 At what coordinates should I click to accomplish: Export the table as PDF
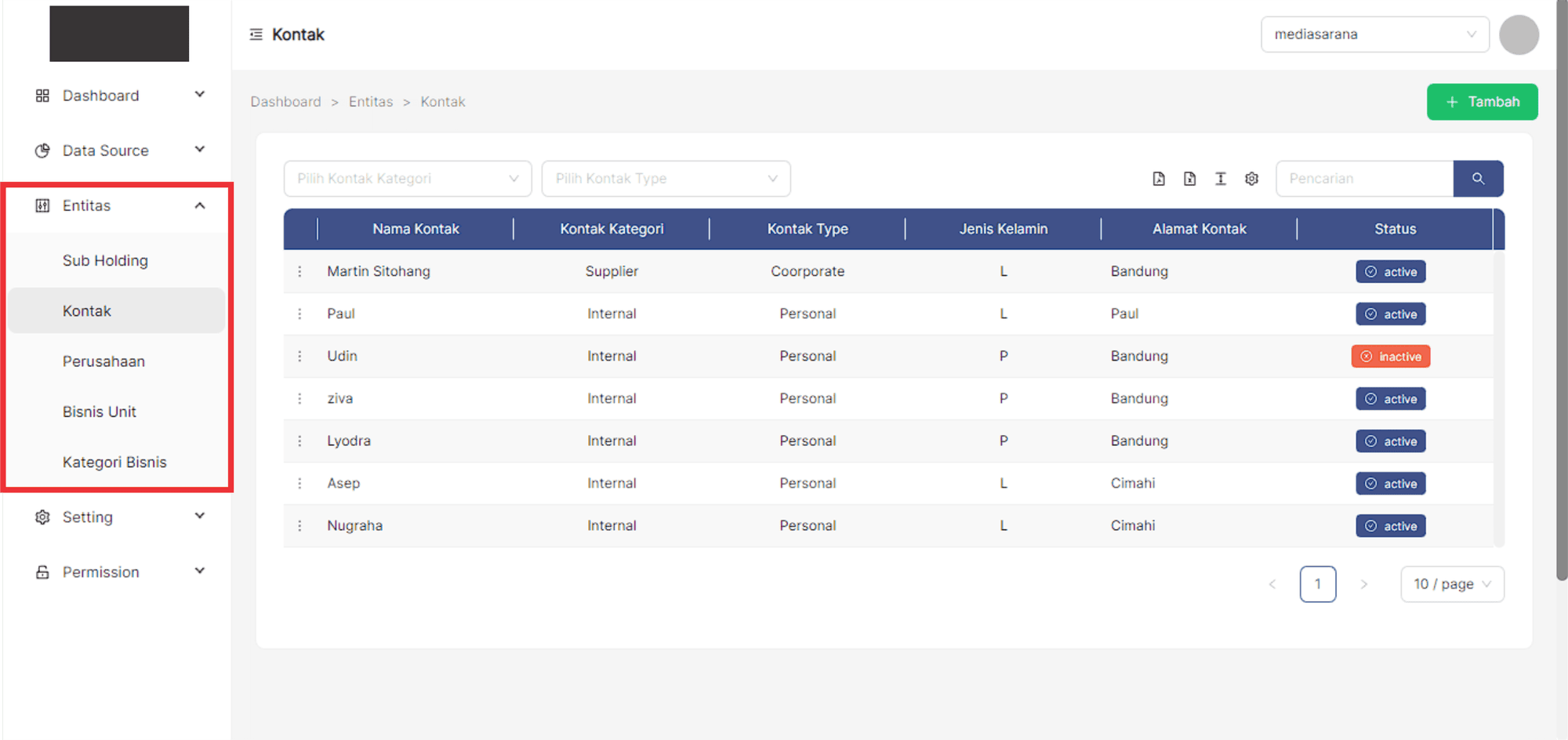1159,179
